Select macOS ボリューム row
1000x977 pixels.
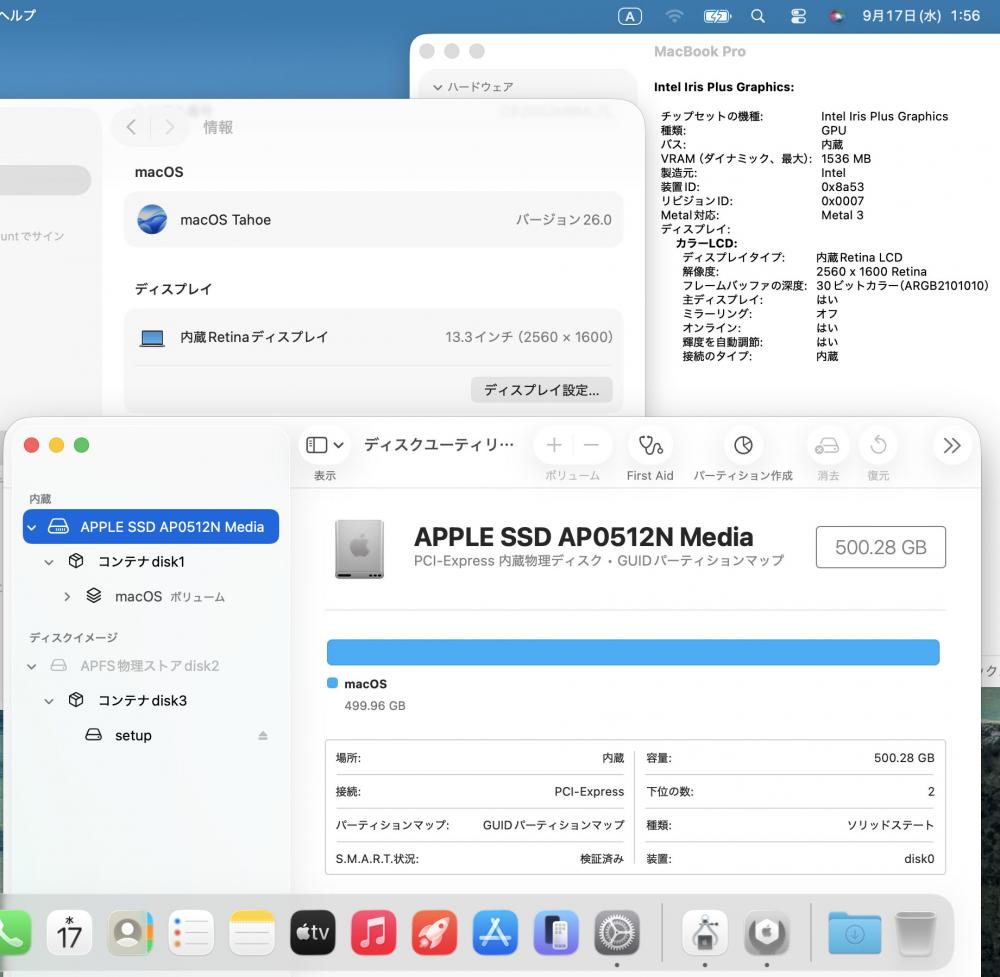[x=151, y=596]
